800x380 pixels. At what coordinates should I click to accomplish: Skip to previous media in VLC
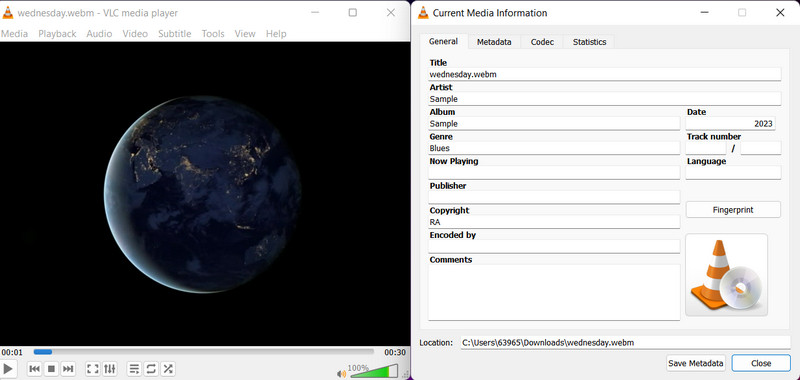[x=34, y=368]
